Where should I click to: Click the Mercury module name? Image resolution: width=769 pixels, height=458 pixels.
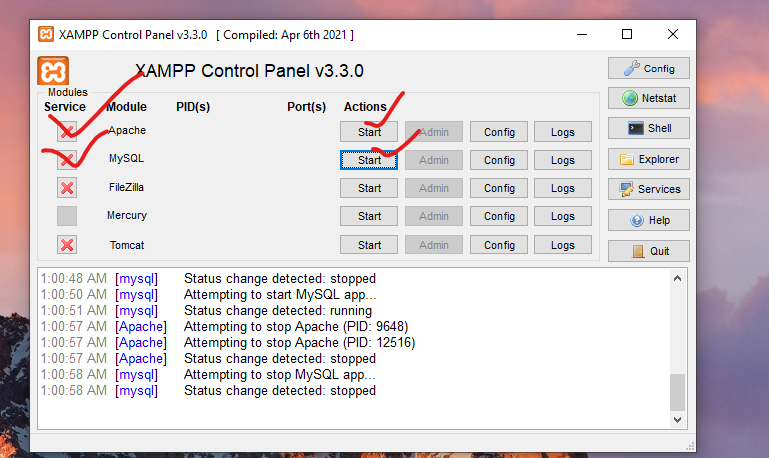(x=127, y=215)
